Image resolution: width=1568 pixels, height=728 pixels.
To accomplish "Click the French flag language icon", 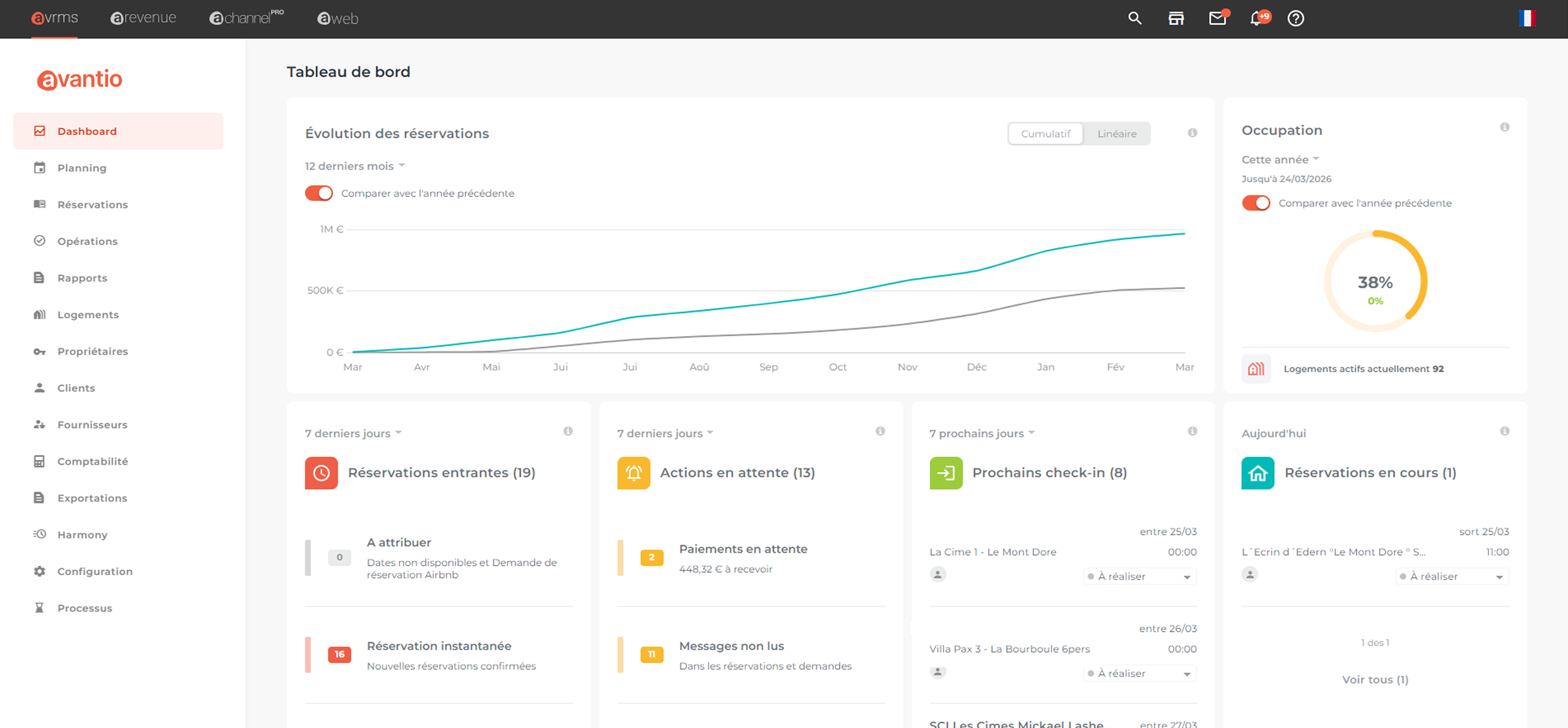I will click(x=1527, y=18).
